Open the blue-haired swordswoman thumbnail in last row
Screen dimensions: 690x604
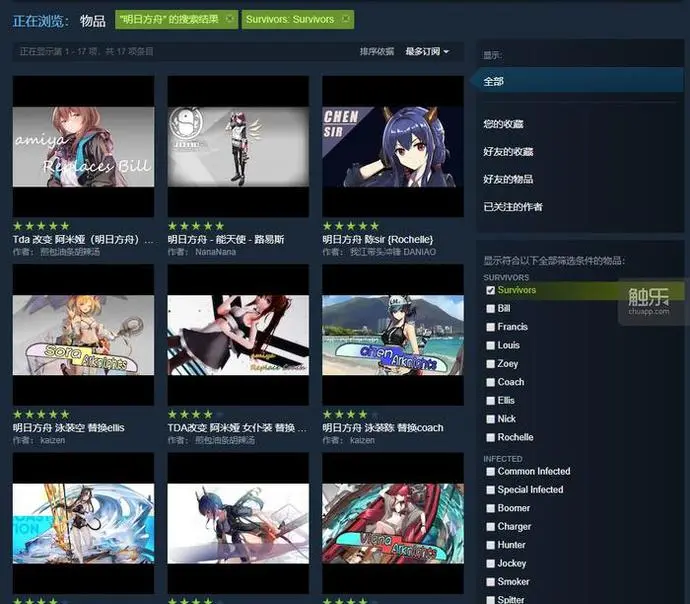point(238,523)
